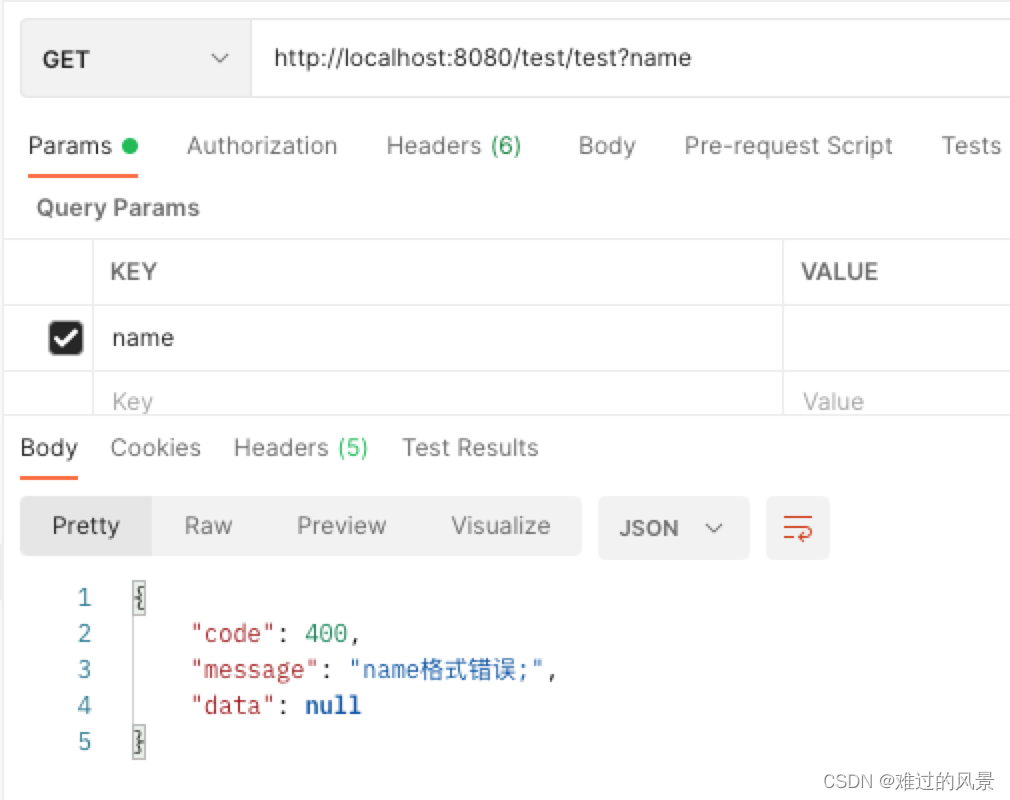Select the response Body tab
This screenshot has height=800, width=1010.
pyautogui.click(x=49, y=448)
